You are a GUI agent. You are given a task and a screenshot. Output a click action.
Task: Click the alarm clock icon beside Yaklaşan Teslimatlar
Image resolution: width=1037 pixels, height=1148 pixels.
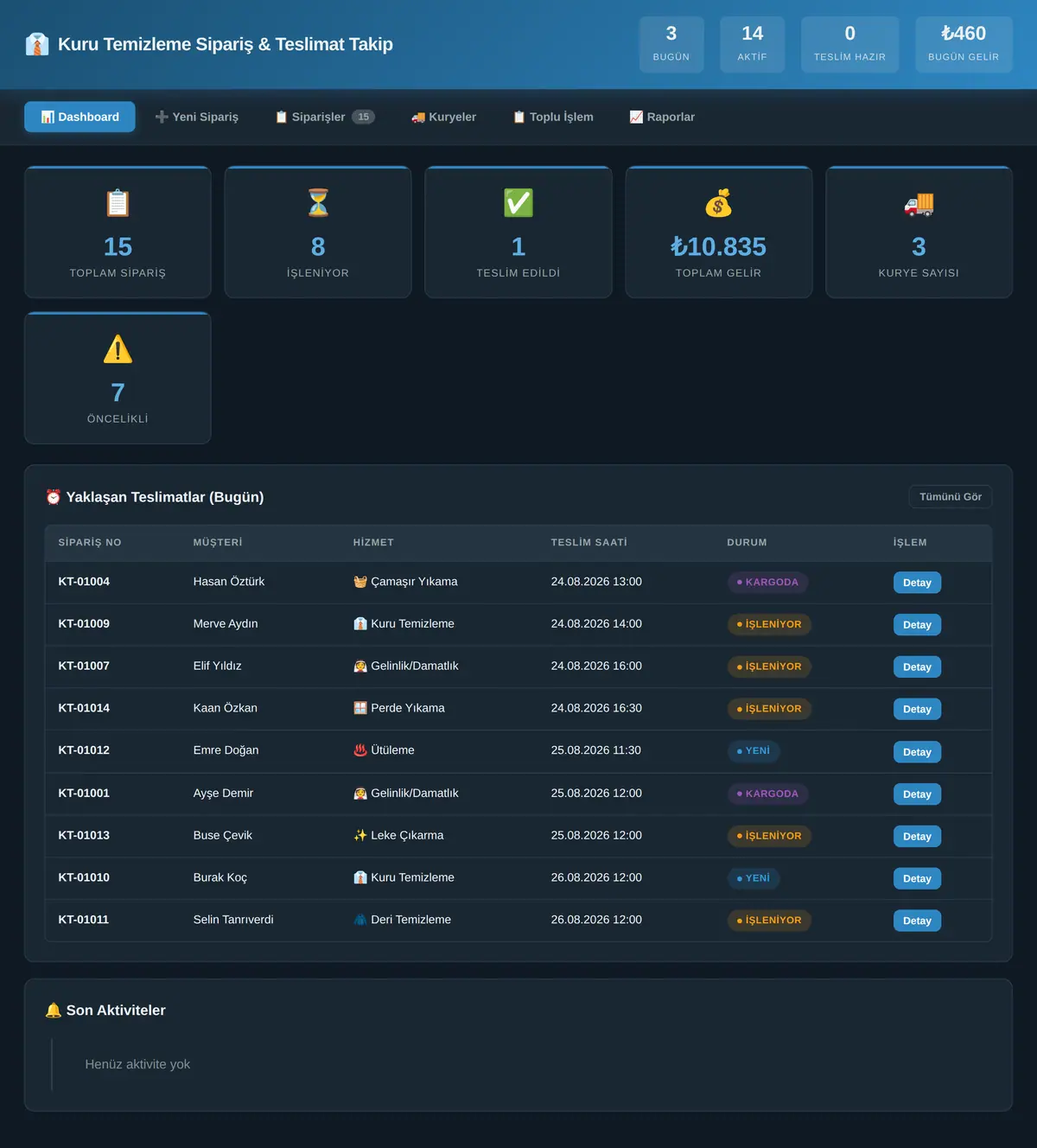click(x=54, y=497)
